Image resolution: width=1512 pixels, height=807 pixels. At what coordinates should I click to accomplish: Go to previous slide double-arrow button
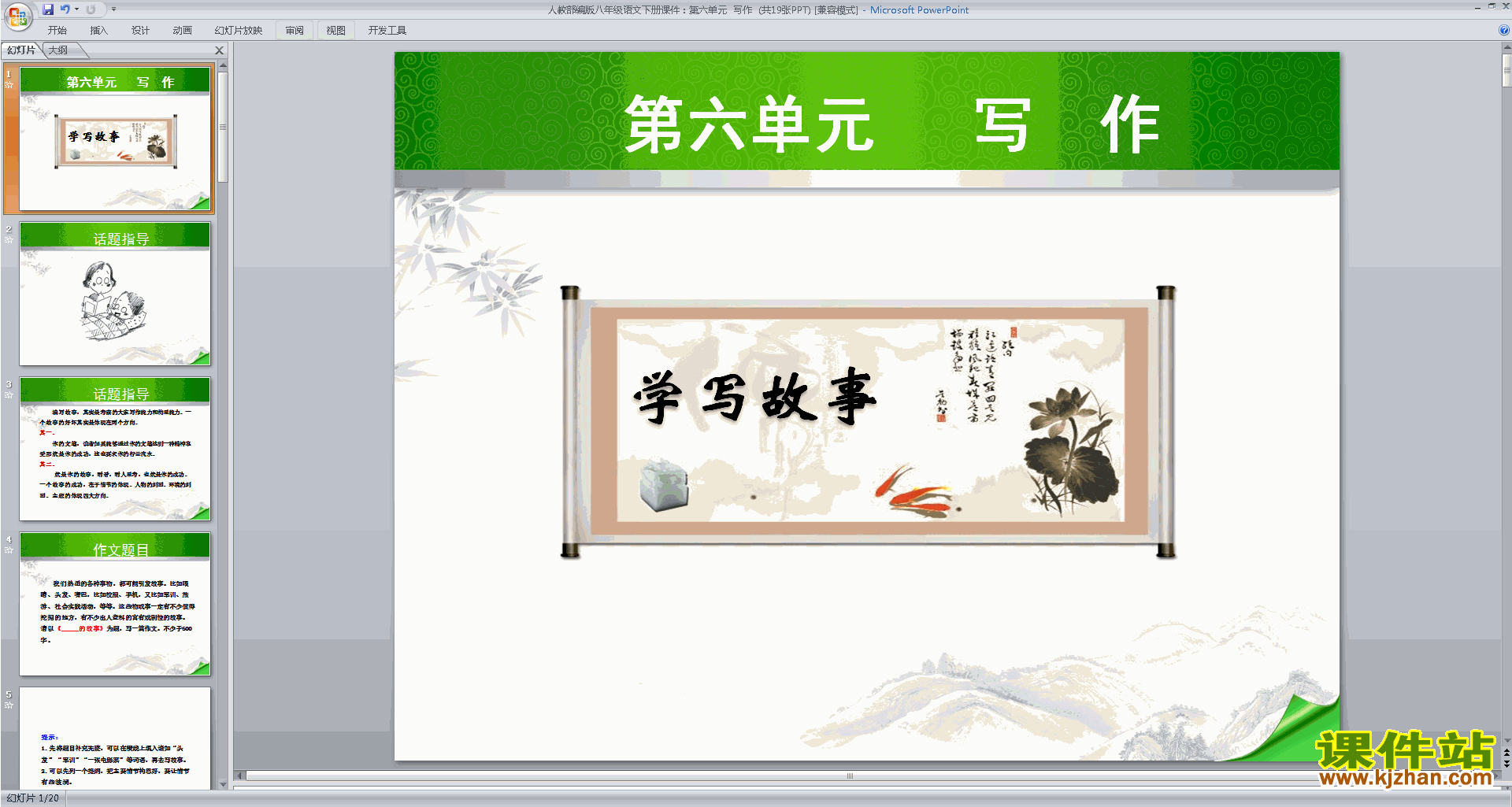1506,753
